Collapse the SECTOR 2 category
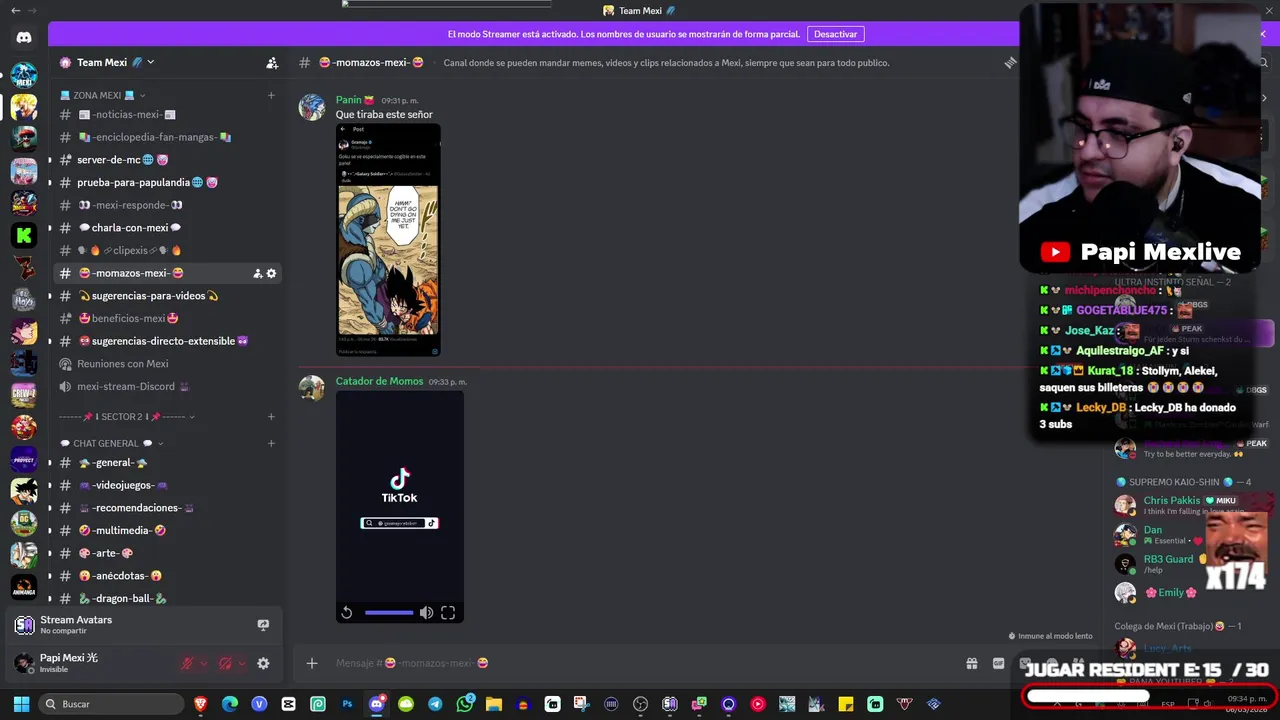1280x720 pixels. 128,416
